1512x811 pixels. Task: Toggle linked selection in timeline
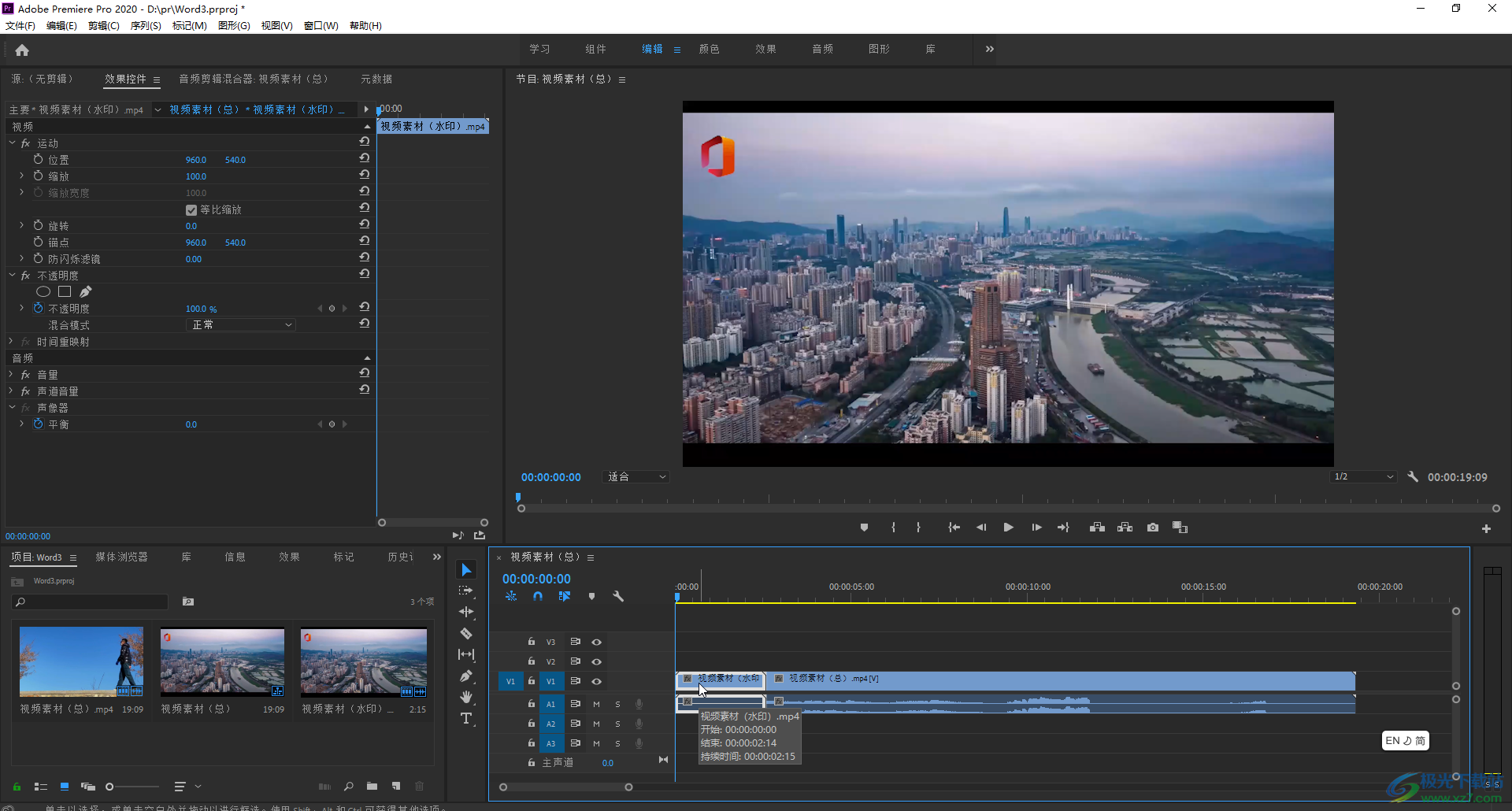(x=565, y=597)
